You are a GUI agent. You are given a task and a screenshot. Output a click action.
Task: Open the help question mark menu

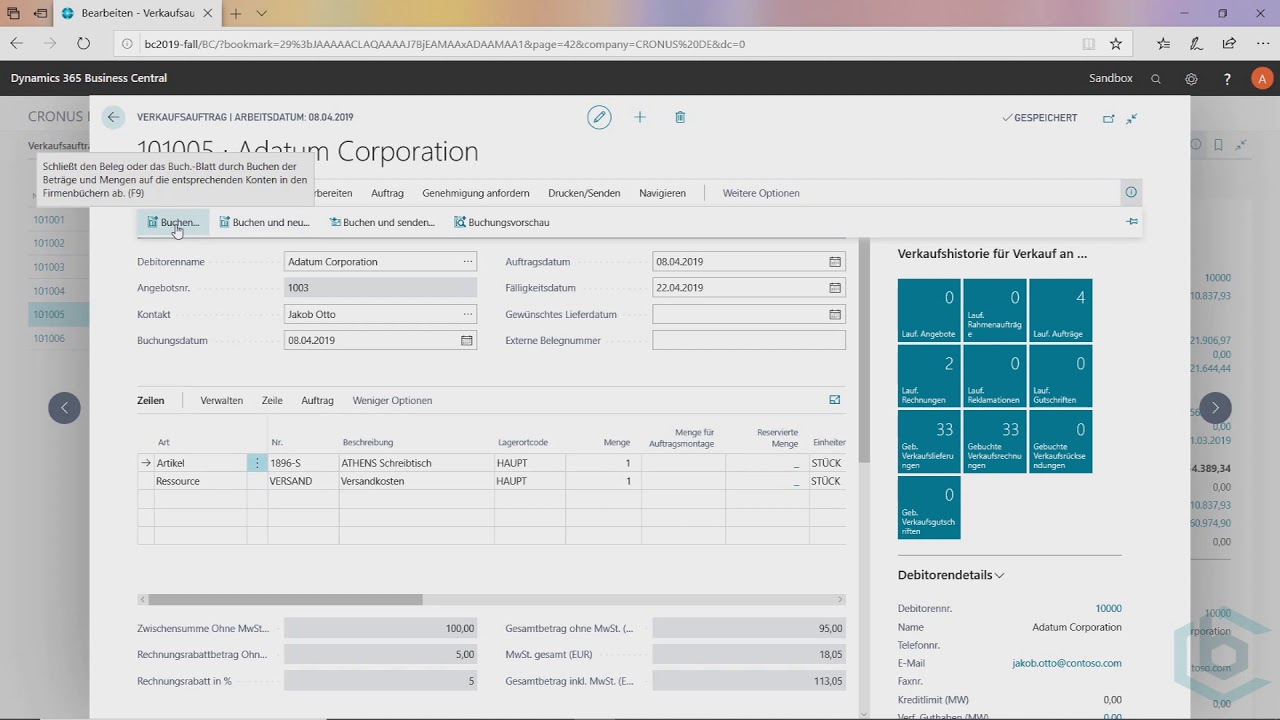[1227, 79]
